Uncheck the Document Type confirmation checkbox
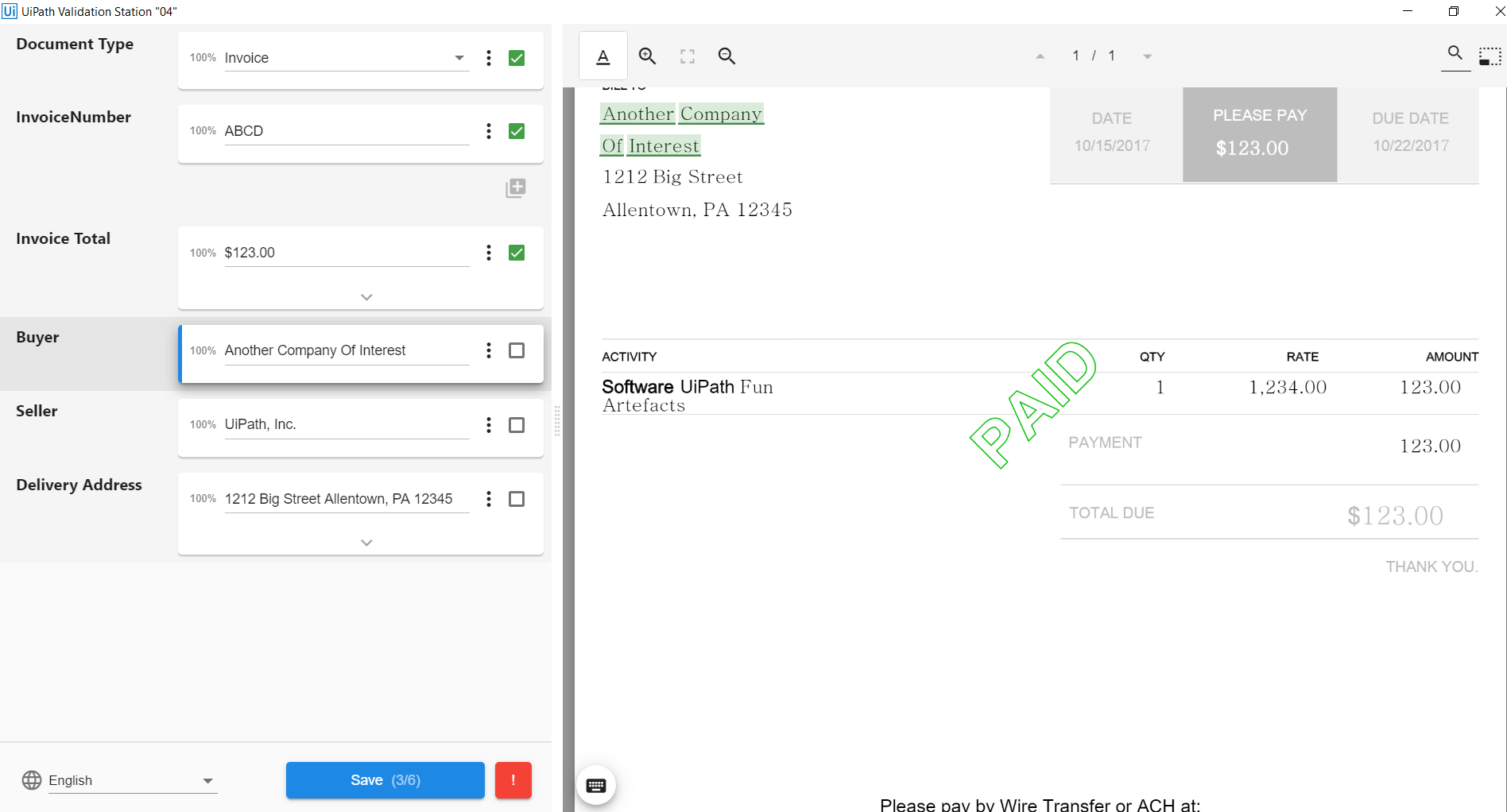The width and height of the screenshot is (1507, 812). [517, 58]
